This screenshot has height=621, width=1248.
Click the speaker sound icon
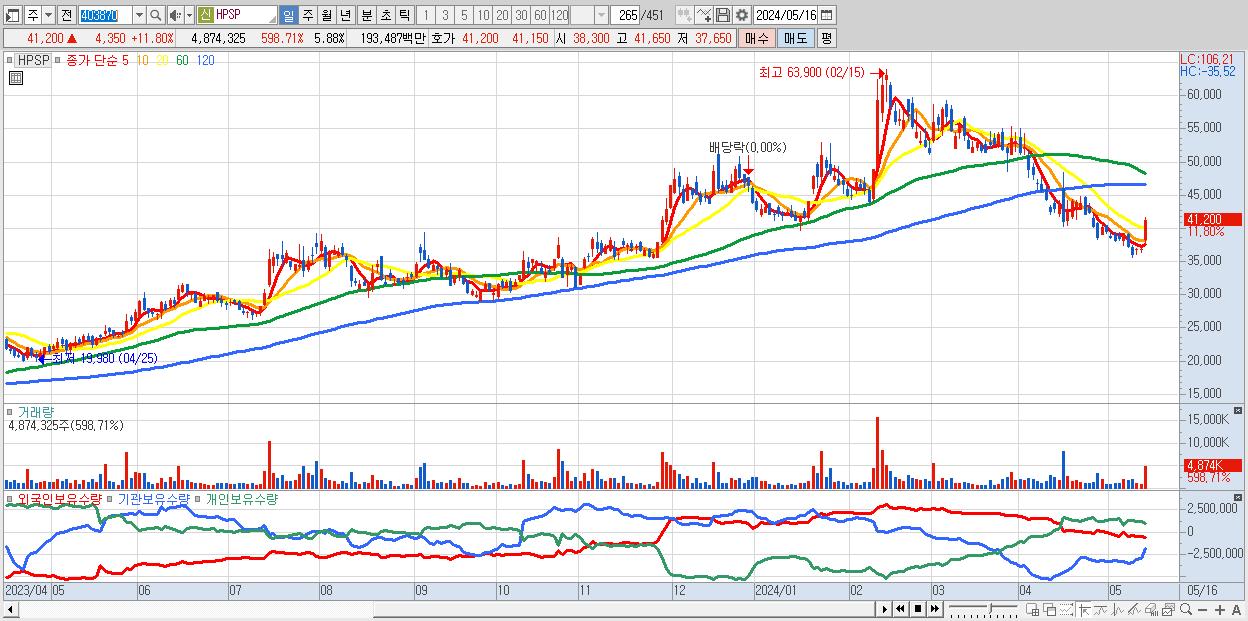pos(175,16)
